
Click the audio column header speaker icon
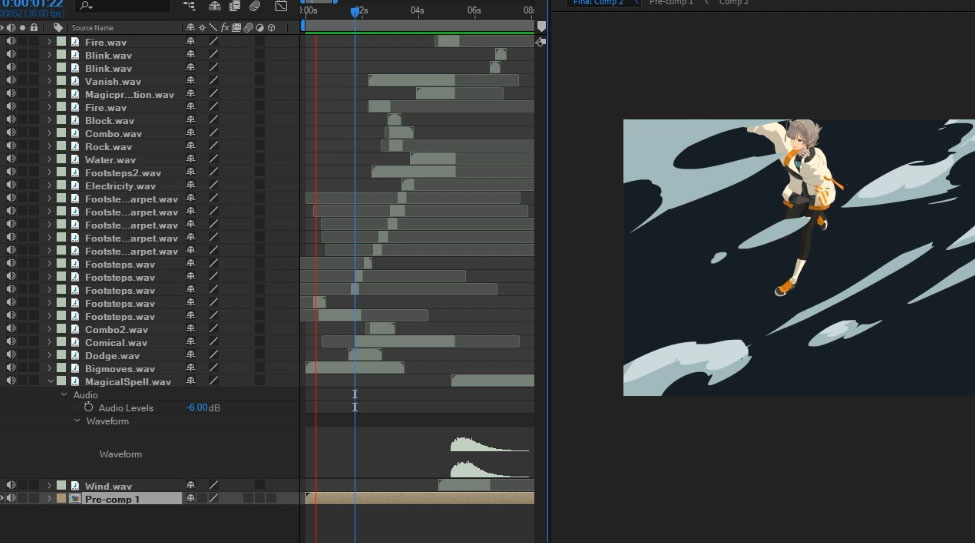pyautogui.click(x=11, y=27)
